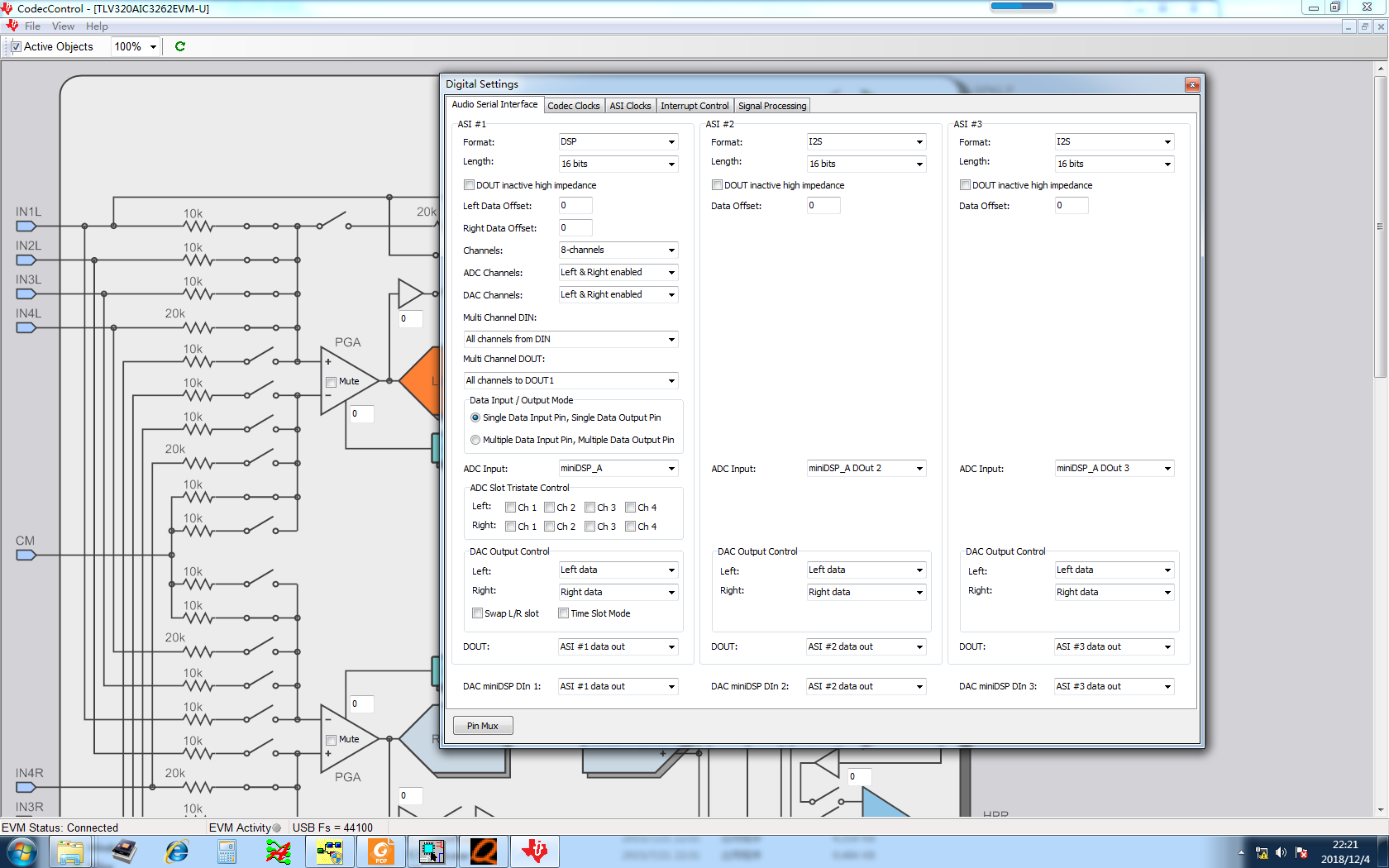
Task: Click the IN4L input port symbol
Action: [26, 327]
